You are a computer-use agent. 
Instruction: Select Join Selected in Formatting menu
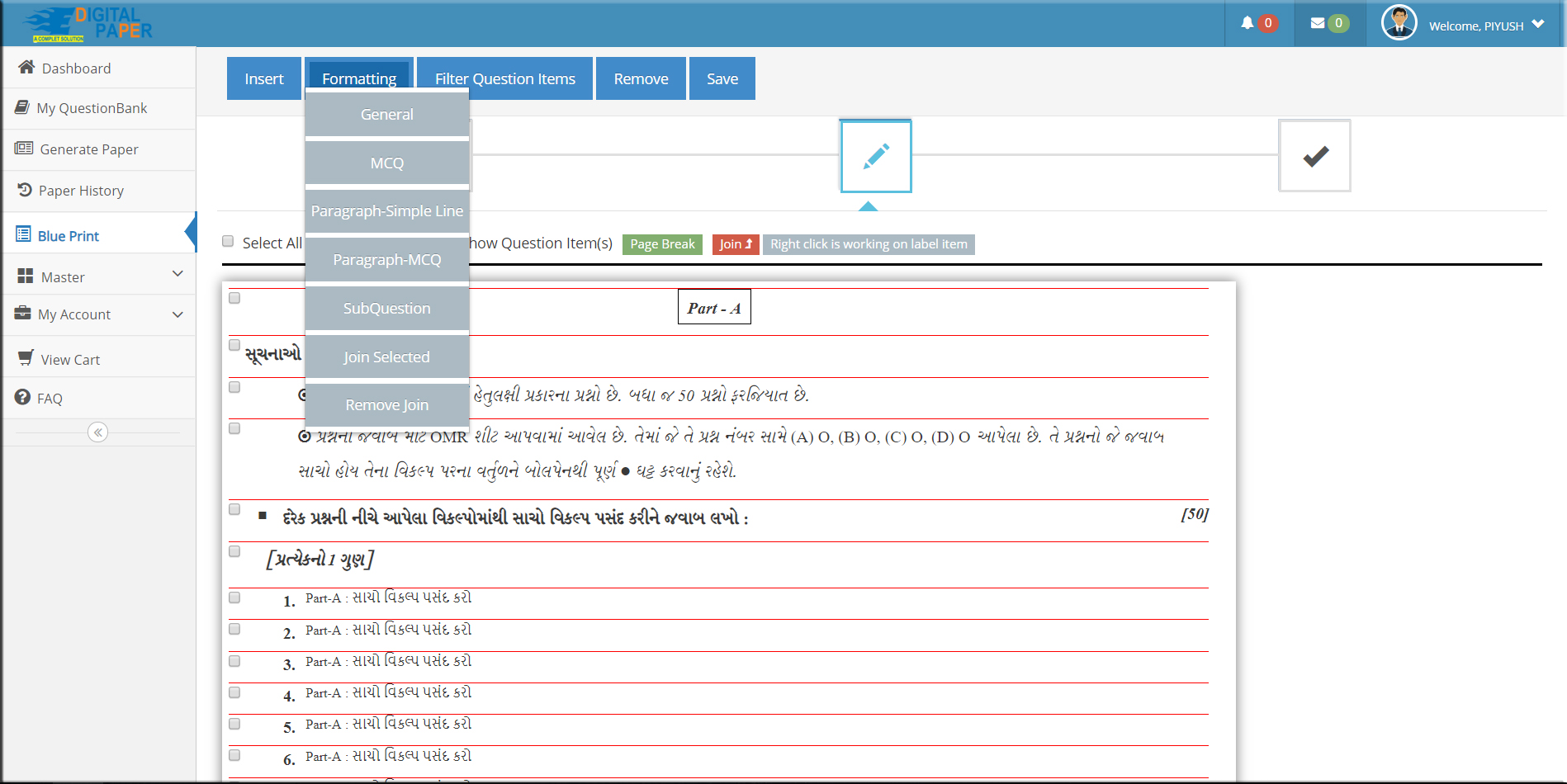[386, 357]
